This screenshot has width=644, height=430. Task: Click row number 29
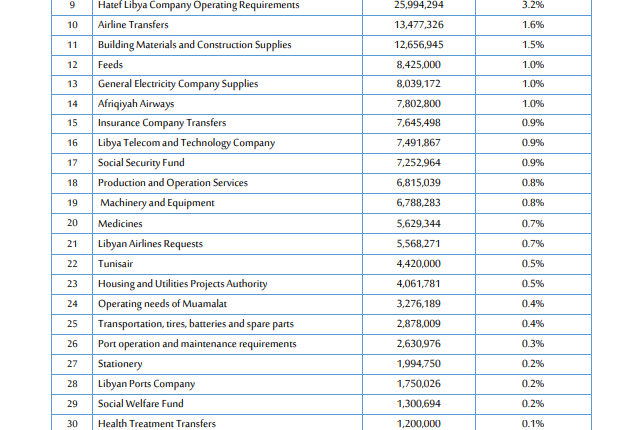coord(72,404)
